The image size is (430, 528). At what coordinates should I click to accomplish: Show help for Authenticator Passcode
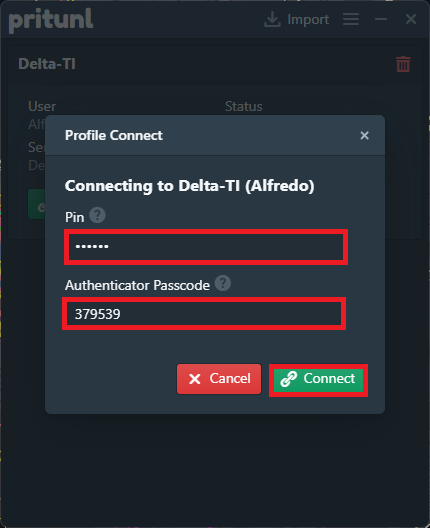pos(223,283)
